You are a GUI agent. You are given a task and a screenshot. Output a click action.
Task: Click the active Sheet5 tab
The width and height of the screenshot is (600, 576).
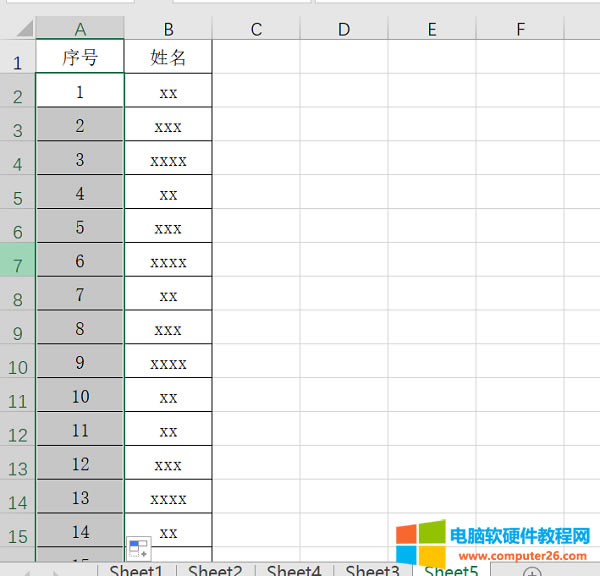[451, 571]
